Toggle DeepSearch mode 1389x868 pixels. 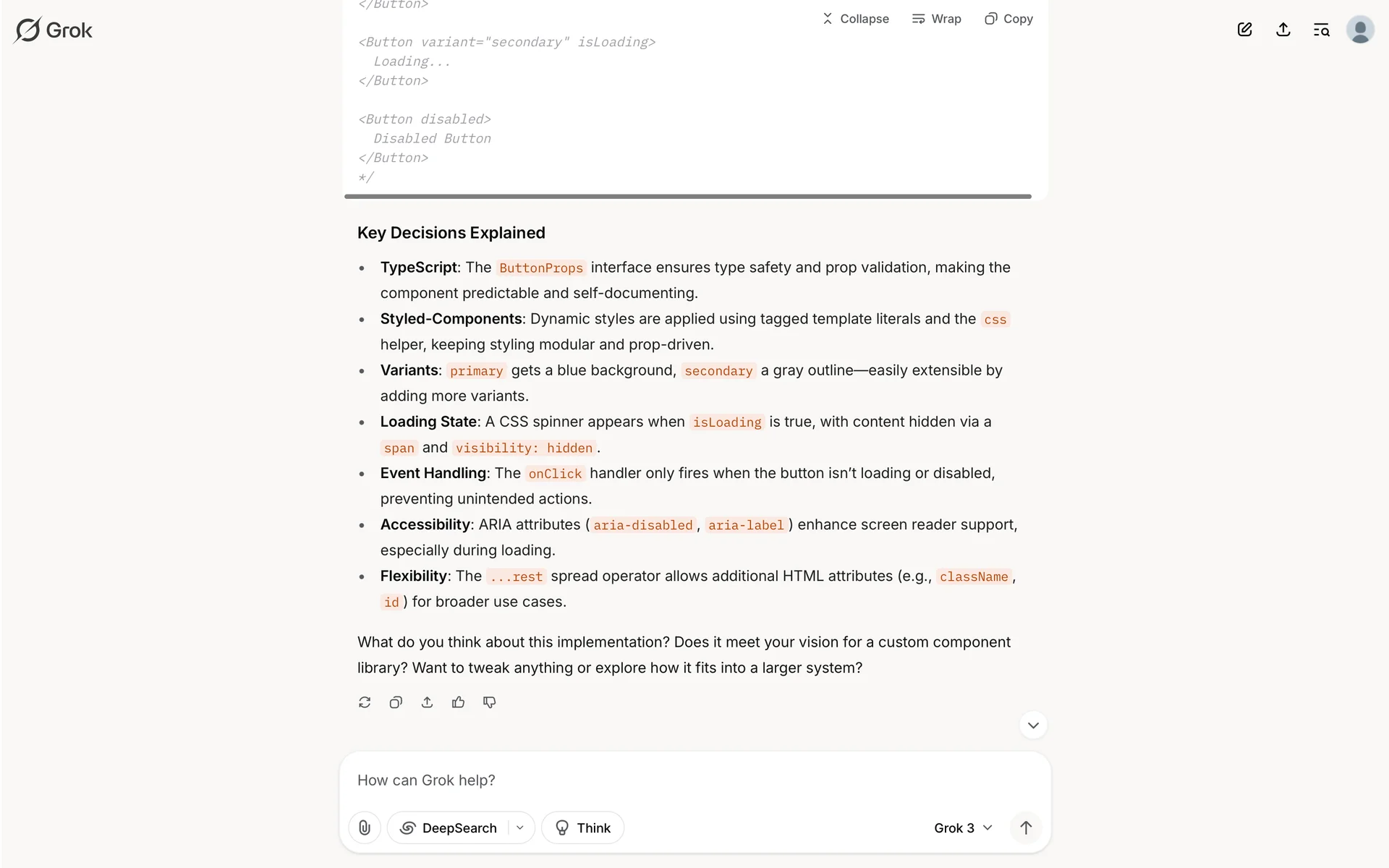[x=449, y=827]
